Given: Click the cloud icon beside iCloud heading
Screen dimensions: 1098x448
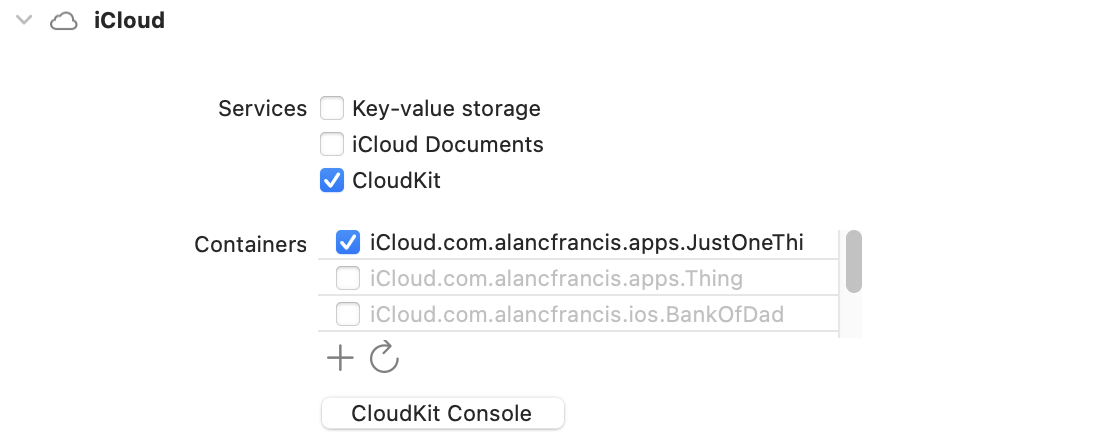Looking at the screenshot, I should click(x=64, y=22).
